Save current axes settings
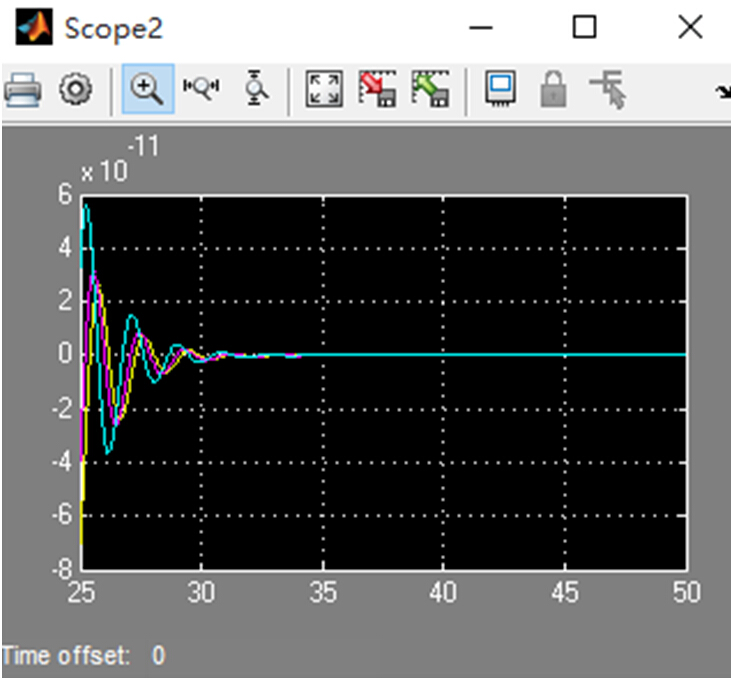The height and width of the screenshot is (679, 731). pos(378,89)
